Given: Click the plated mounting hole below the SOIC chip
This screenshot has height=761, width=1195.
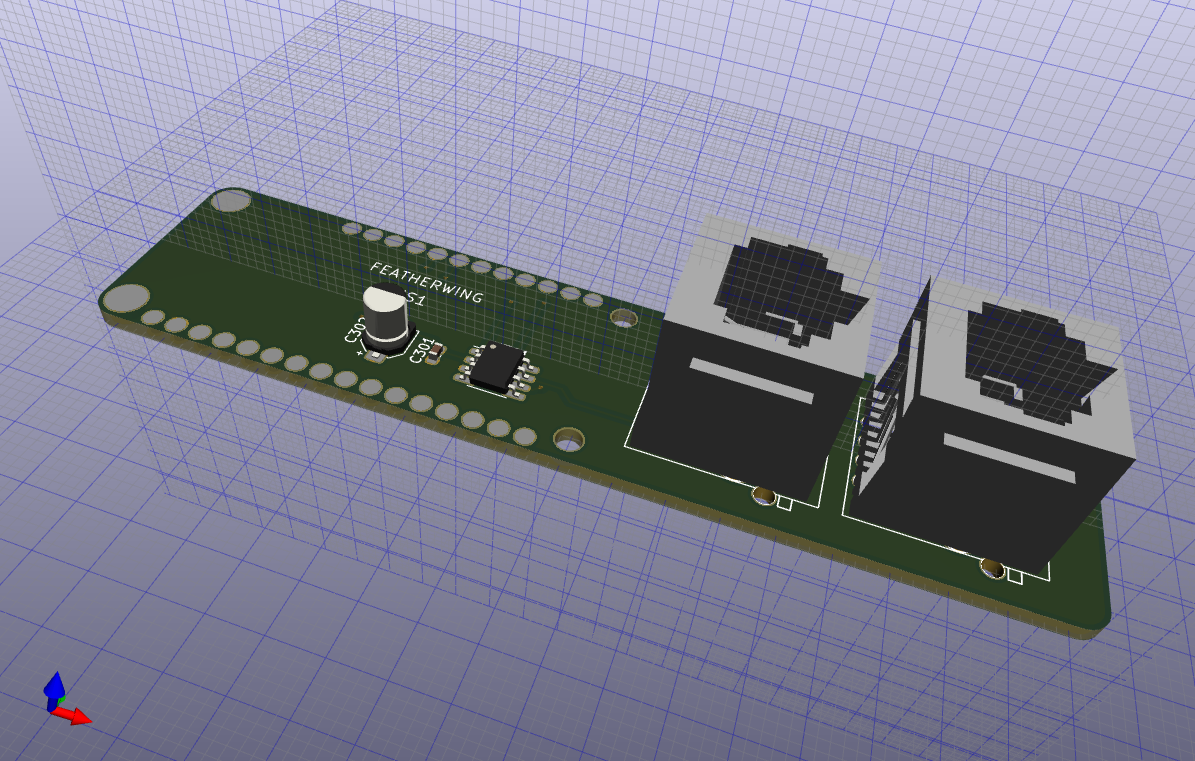Looking at the screenshot, I should point(569,439).
